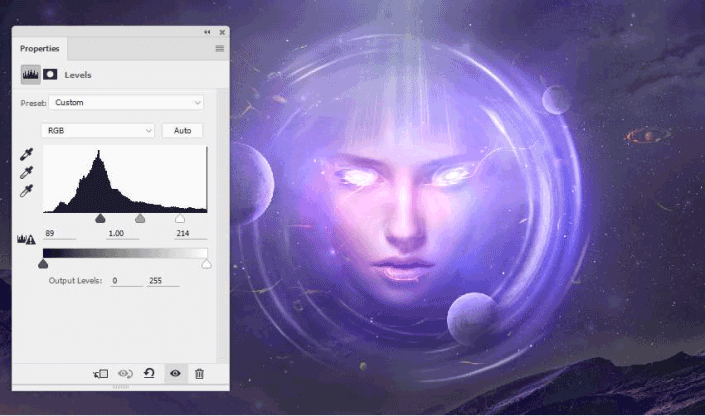The width and height of the screenshot is (705, 416).
Task: Click the highlight input field showing 214
Action: point(191,233)
